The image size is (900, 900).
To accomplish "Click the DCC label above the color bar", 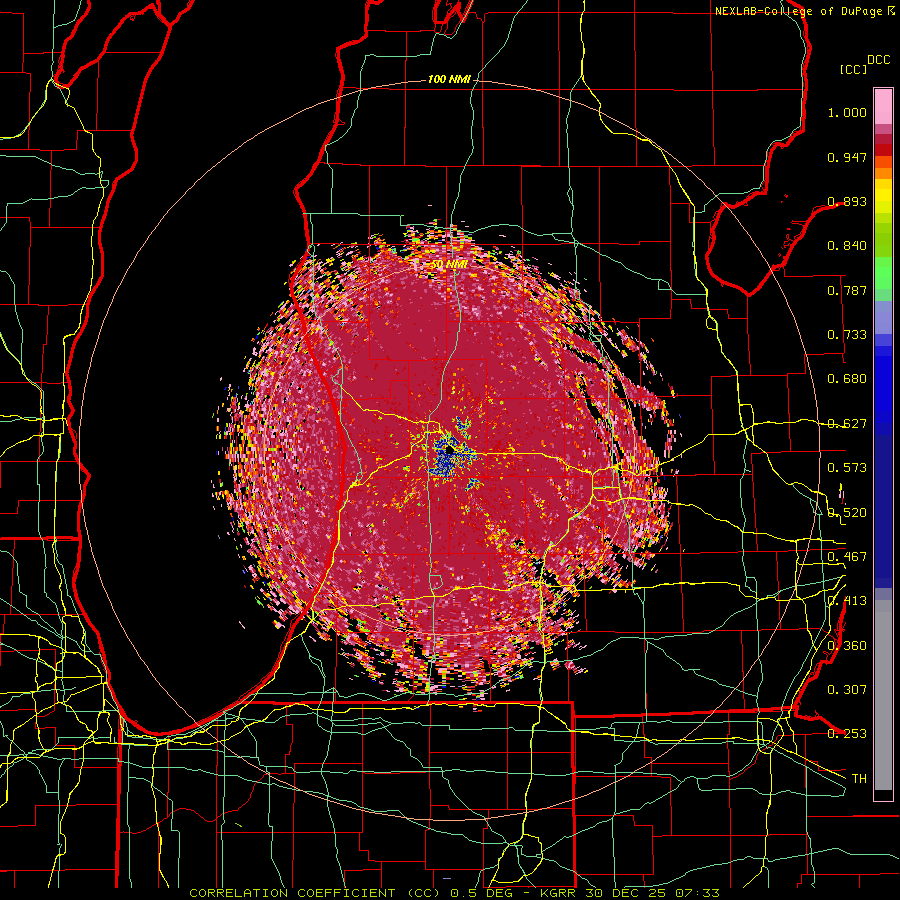I will pyautogui.click(x=879, y=60).
